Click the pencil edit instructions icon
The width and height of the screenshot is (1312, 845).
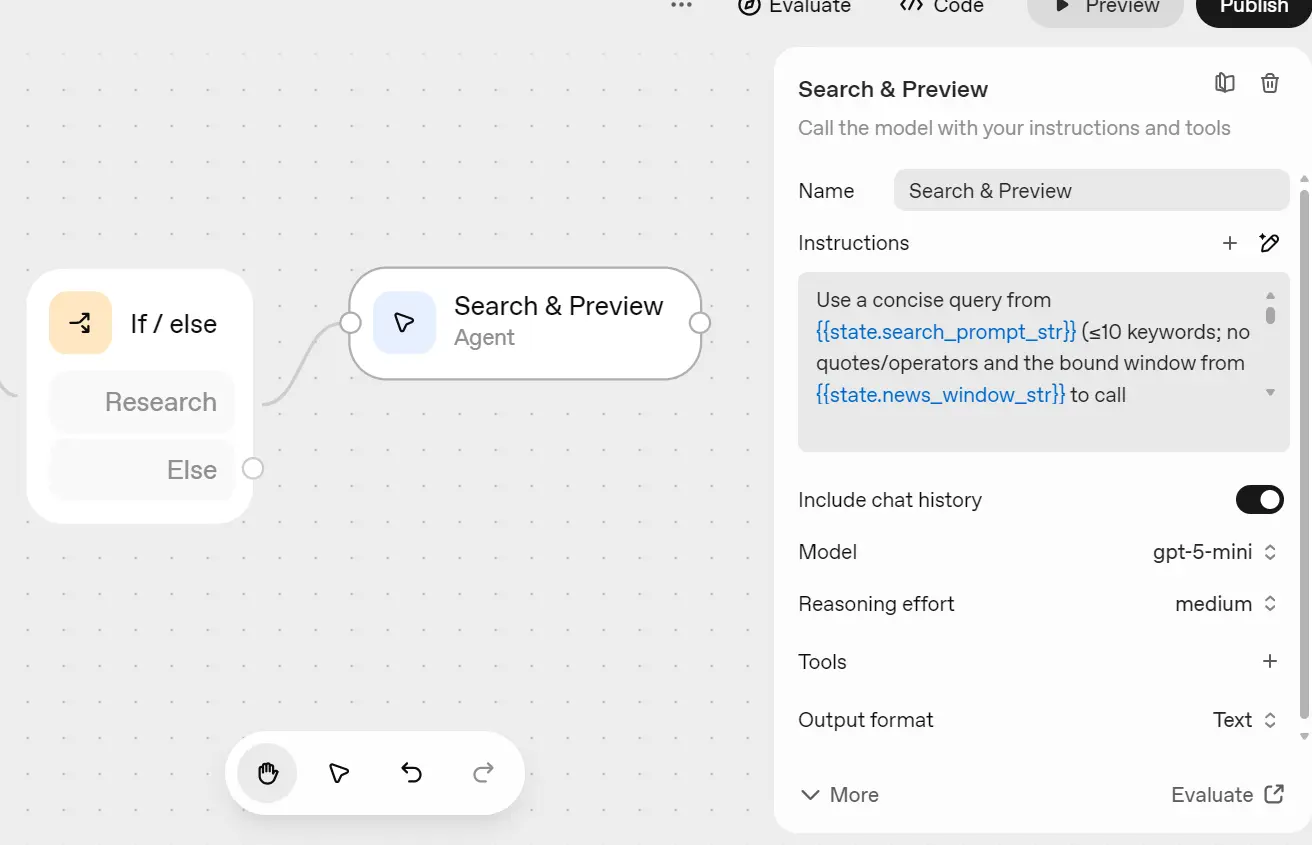coord(1269,243)
